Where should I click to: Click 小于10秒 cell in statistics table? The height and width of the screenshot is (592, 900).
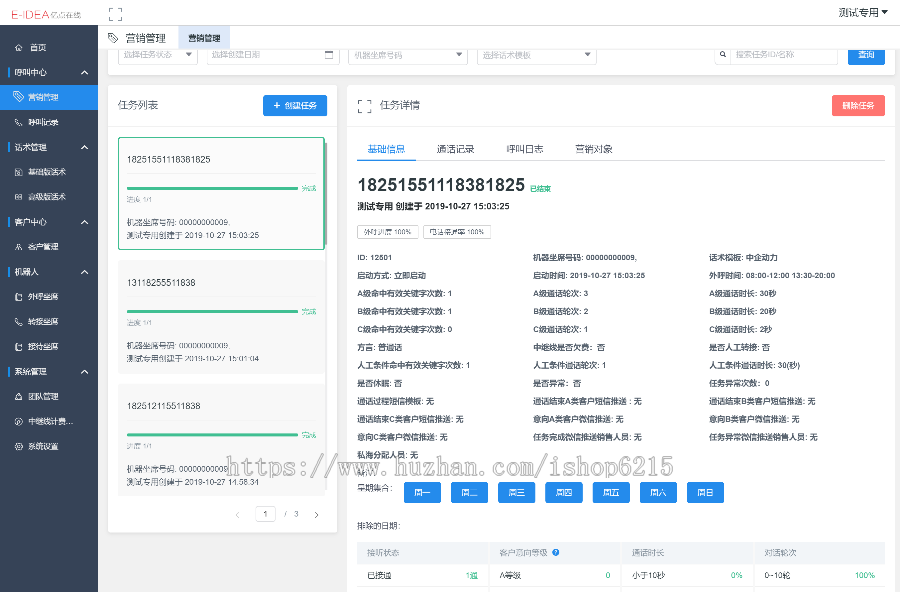coord(687,575)
